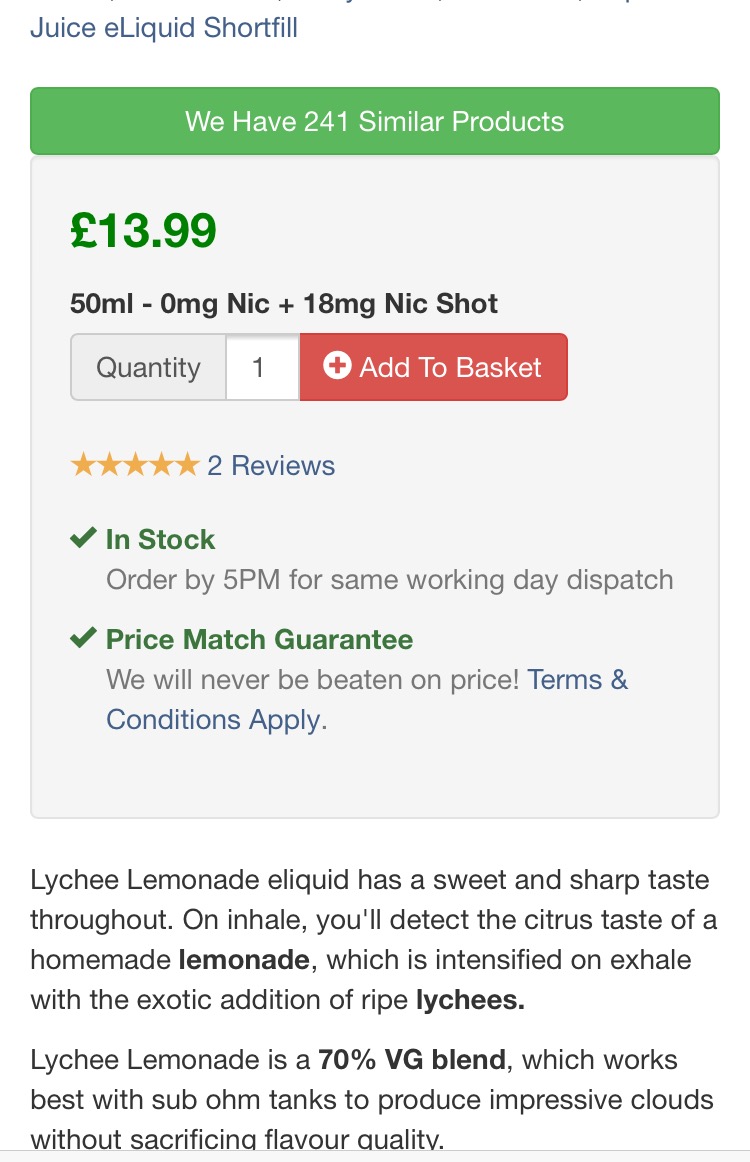Click the bold word lemonade in description
750x1162 pixels.
[244, 960]
